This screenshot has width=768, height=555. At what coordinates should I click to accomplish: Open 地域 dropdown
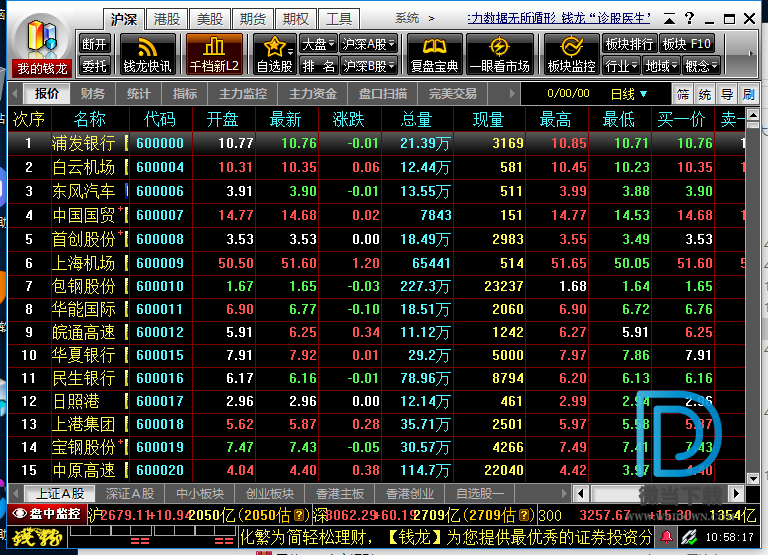click(x=661, y=66)
